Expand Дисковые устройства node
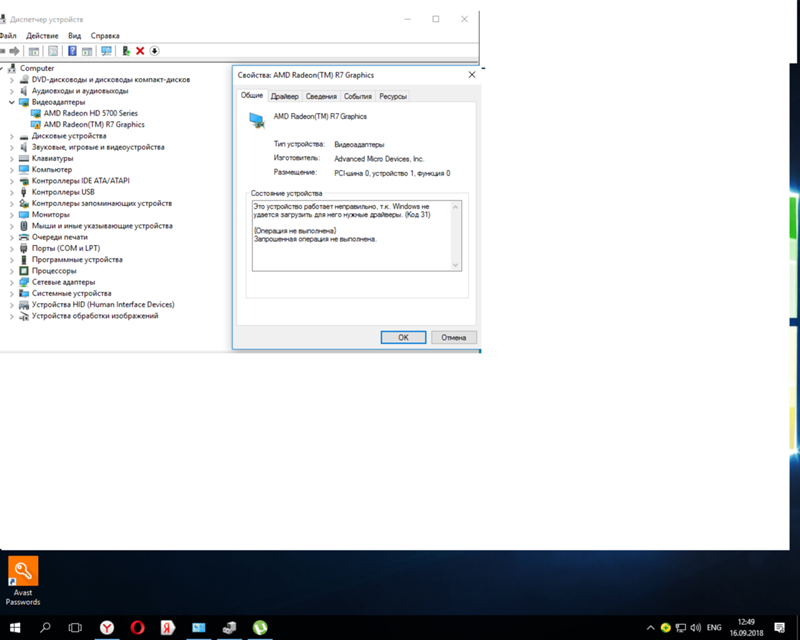800x640 pixels. click(12, 136)
